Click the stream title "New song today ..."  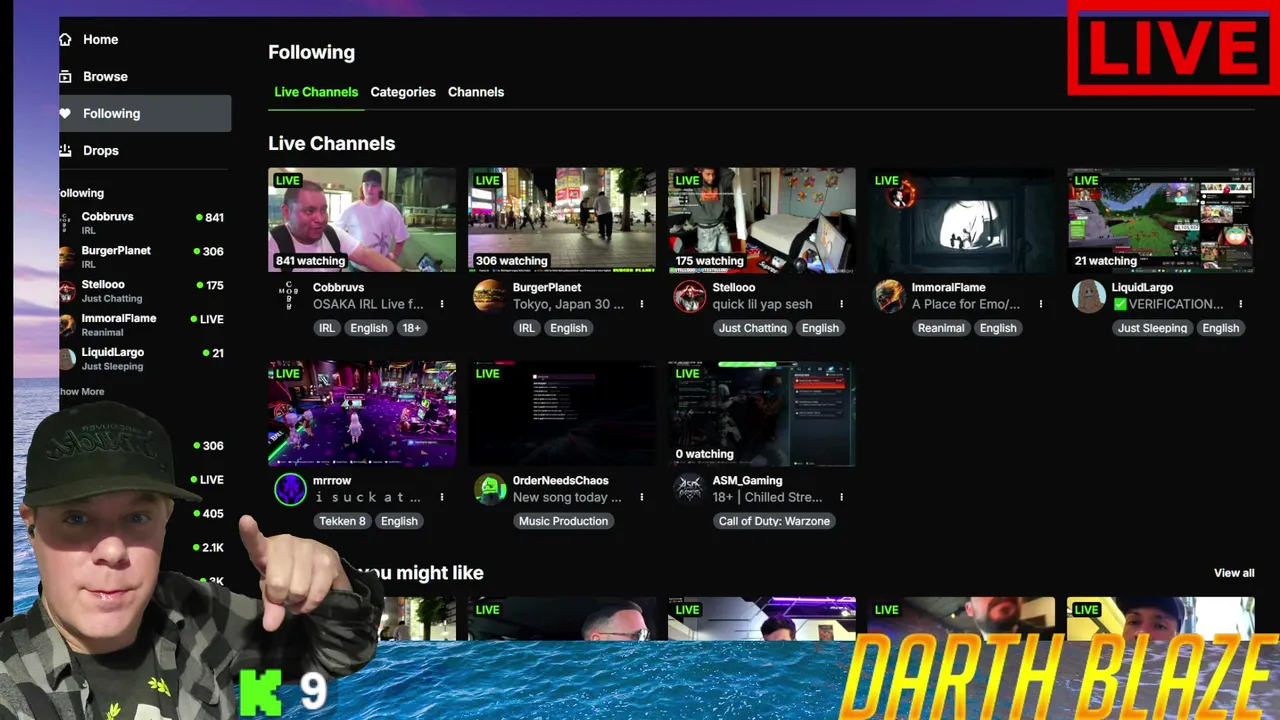tap(567, 497)
